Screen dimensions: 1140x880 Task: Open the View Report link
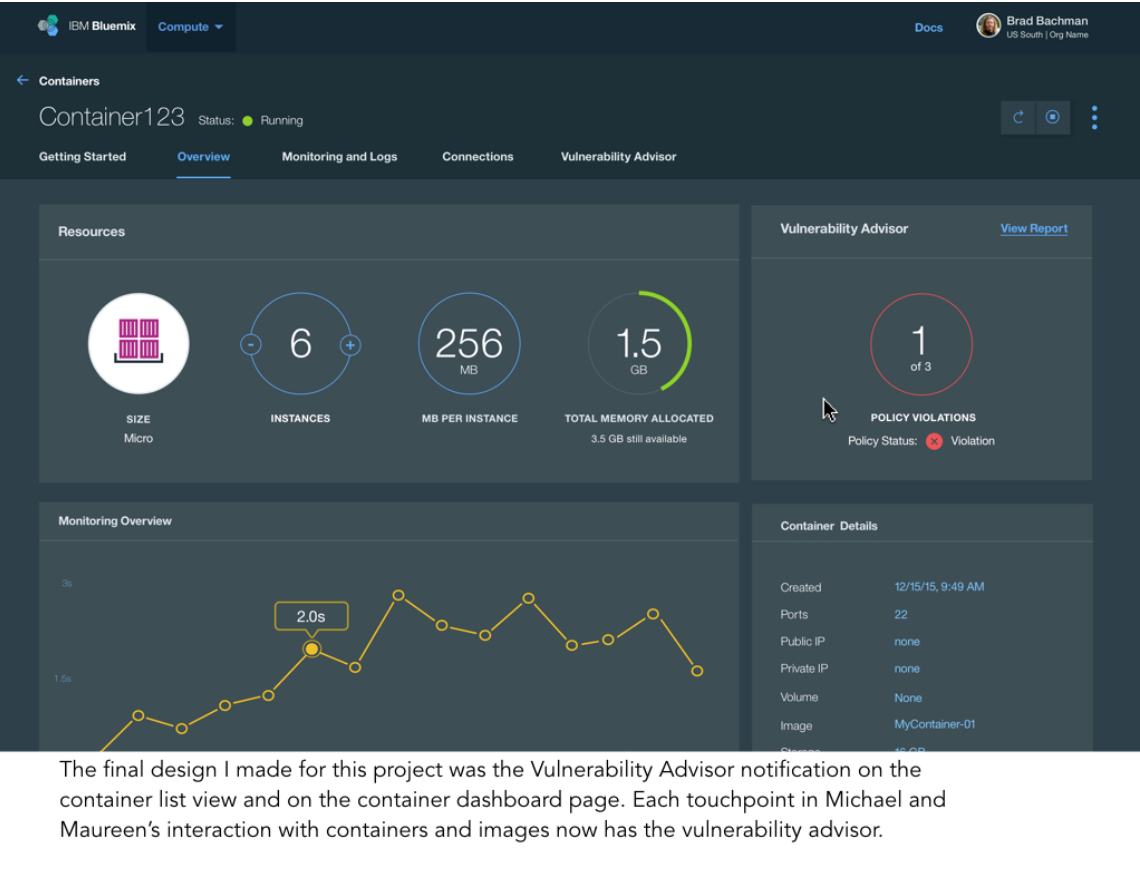click(x=1034, y=228)
